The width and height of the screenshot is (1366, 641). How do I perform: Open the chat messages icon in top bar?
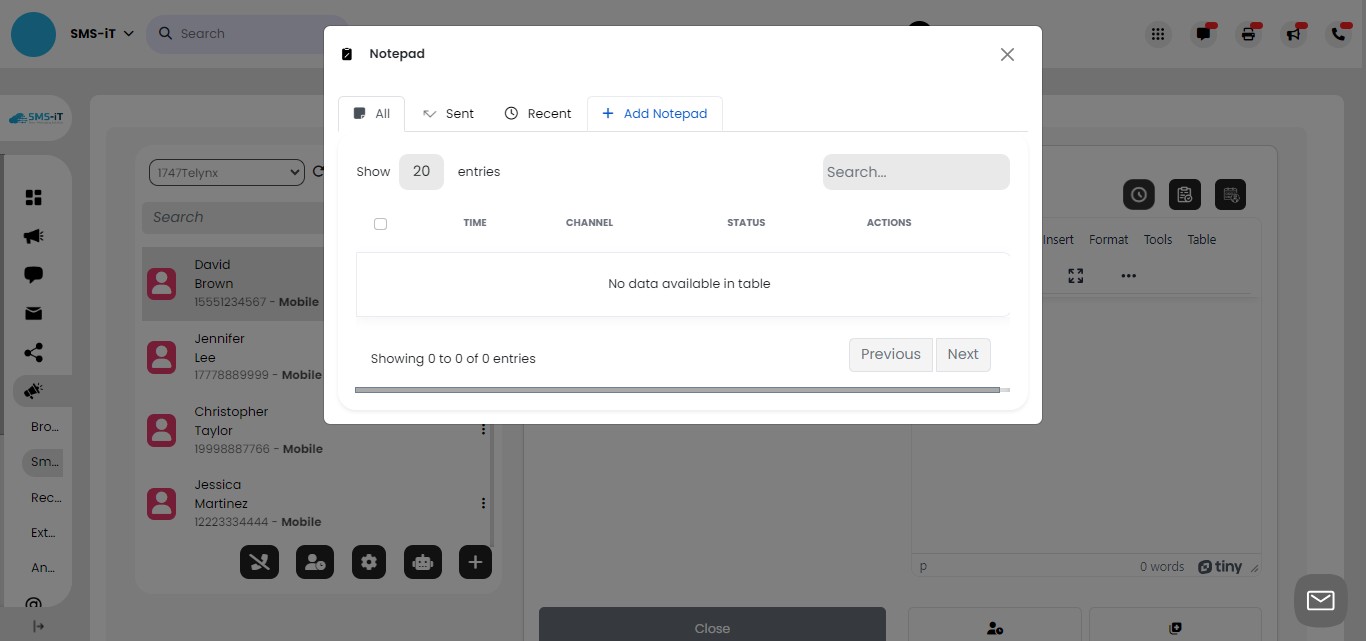tap(1203, 33)
